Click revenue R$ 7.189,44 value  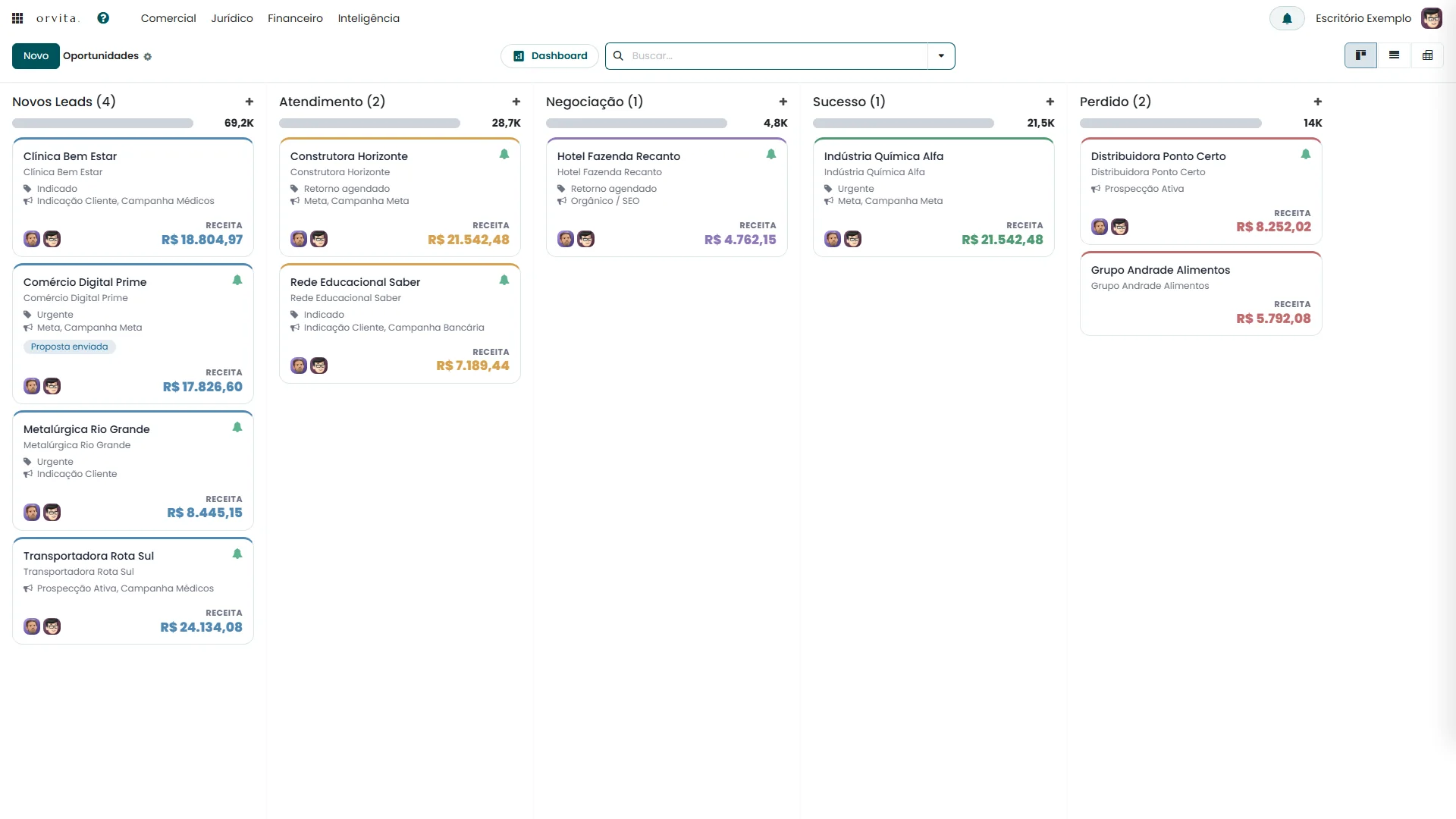472,366
